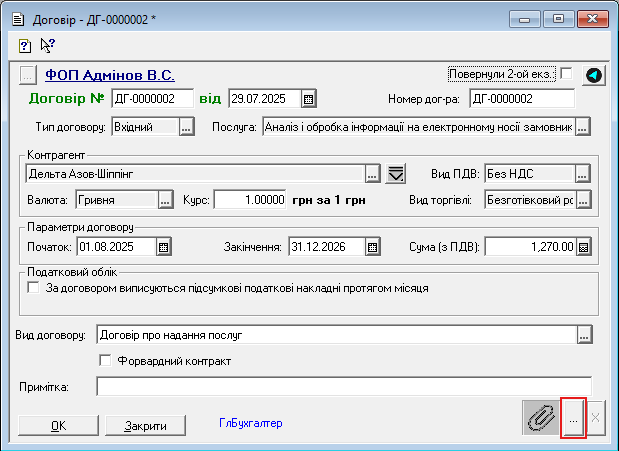Open the calendar for contract date
619x451 pixels.
tap(309, 99)
